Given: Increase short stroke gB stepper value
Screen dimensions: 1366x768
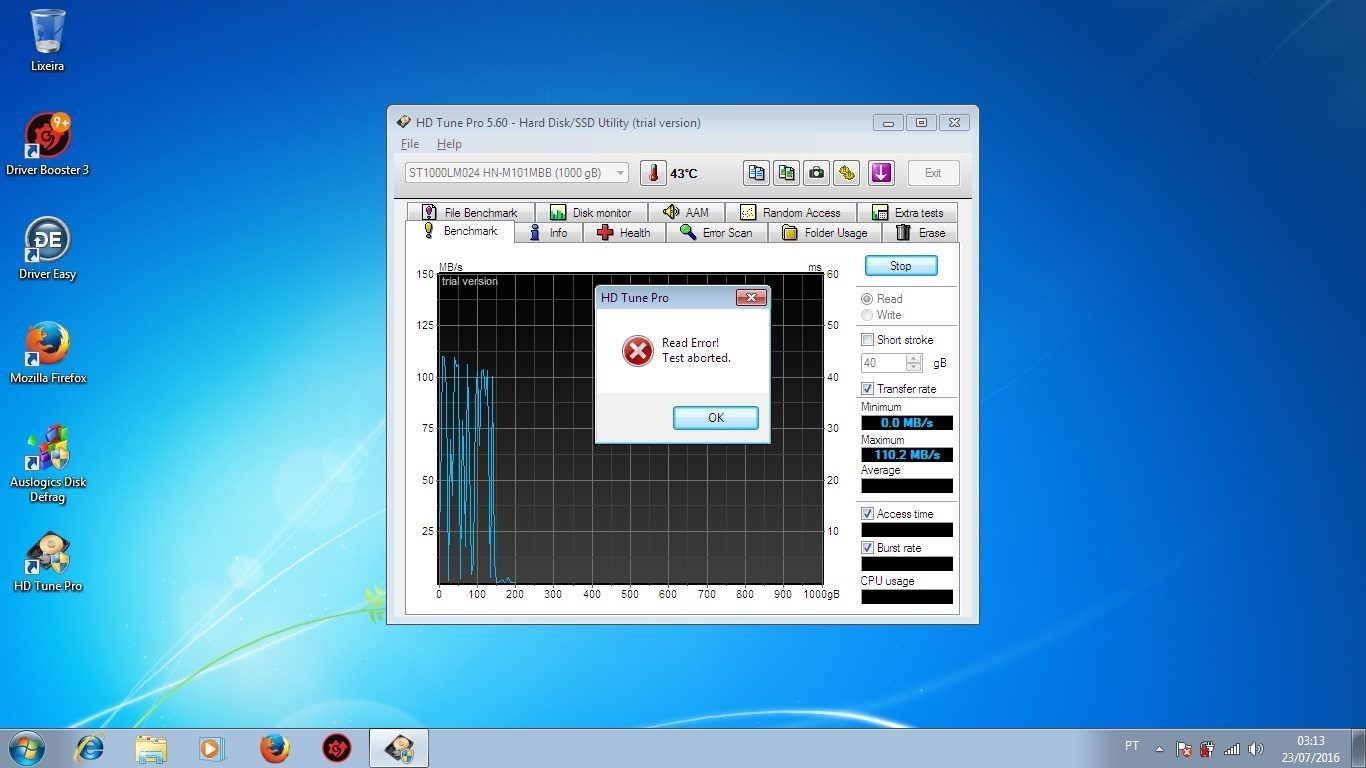Looking at the screenshot, I should pyautogui.click(x=913, y=358).
